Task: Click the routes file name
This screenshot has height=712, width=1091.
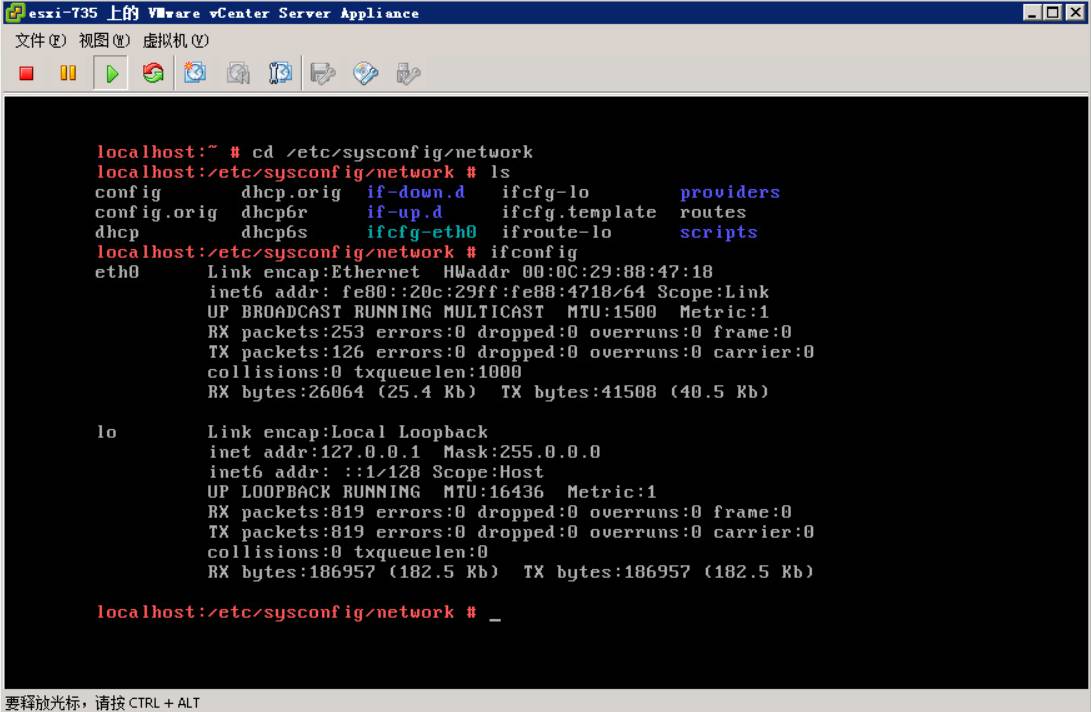Action: 713,212
